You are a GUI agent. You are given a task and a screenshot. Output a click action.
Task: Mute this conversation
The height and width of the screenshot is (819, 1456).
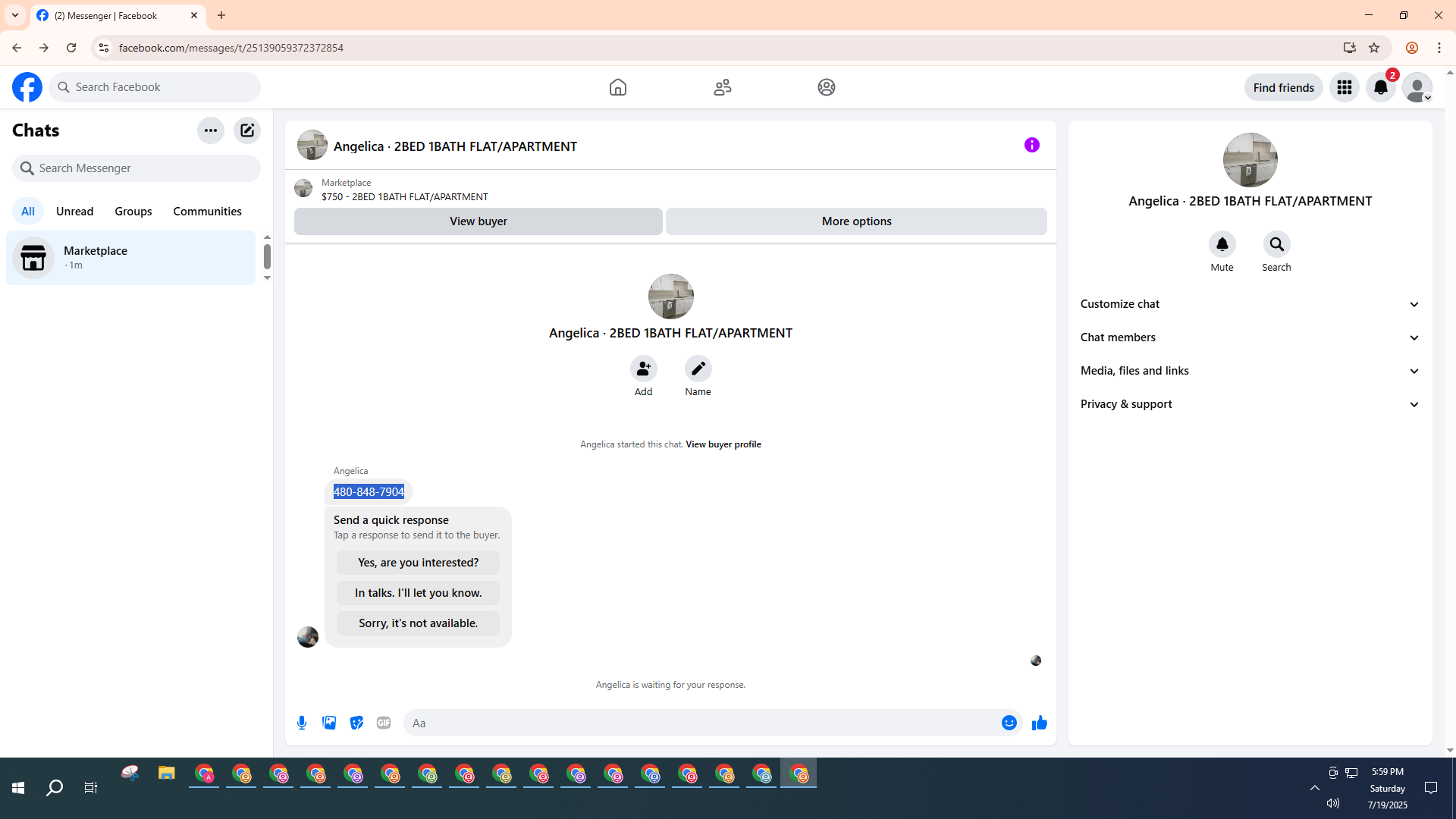1222,245
